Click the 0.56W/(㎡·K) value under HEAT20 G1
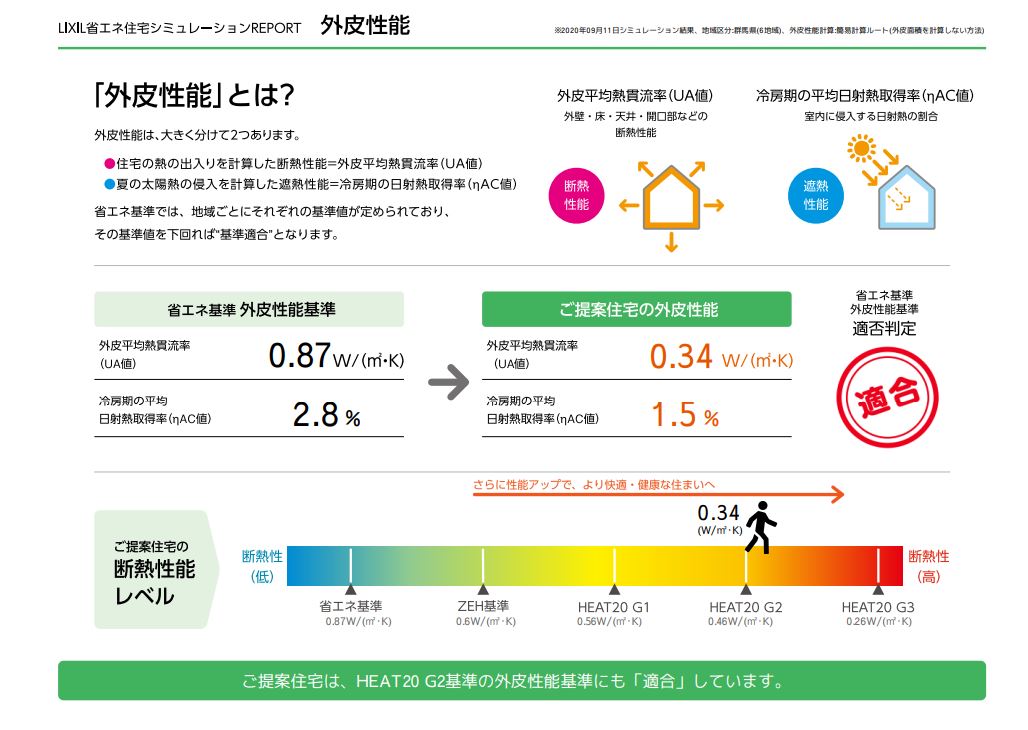This screenshot has height=730, width=1028. pos(610,622)
